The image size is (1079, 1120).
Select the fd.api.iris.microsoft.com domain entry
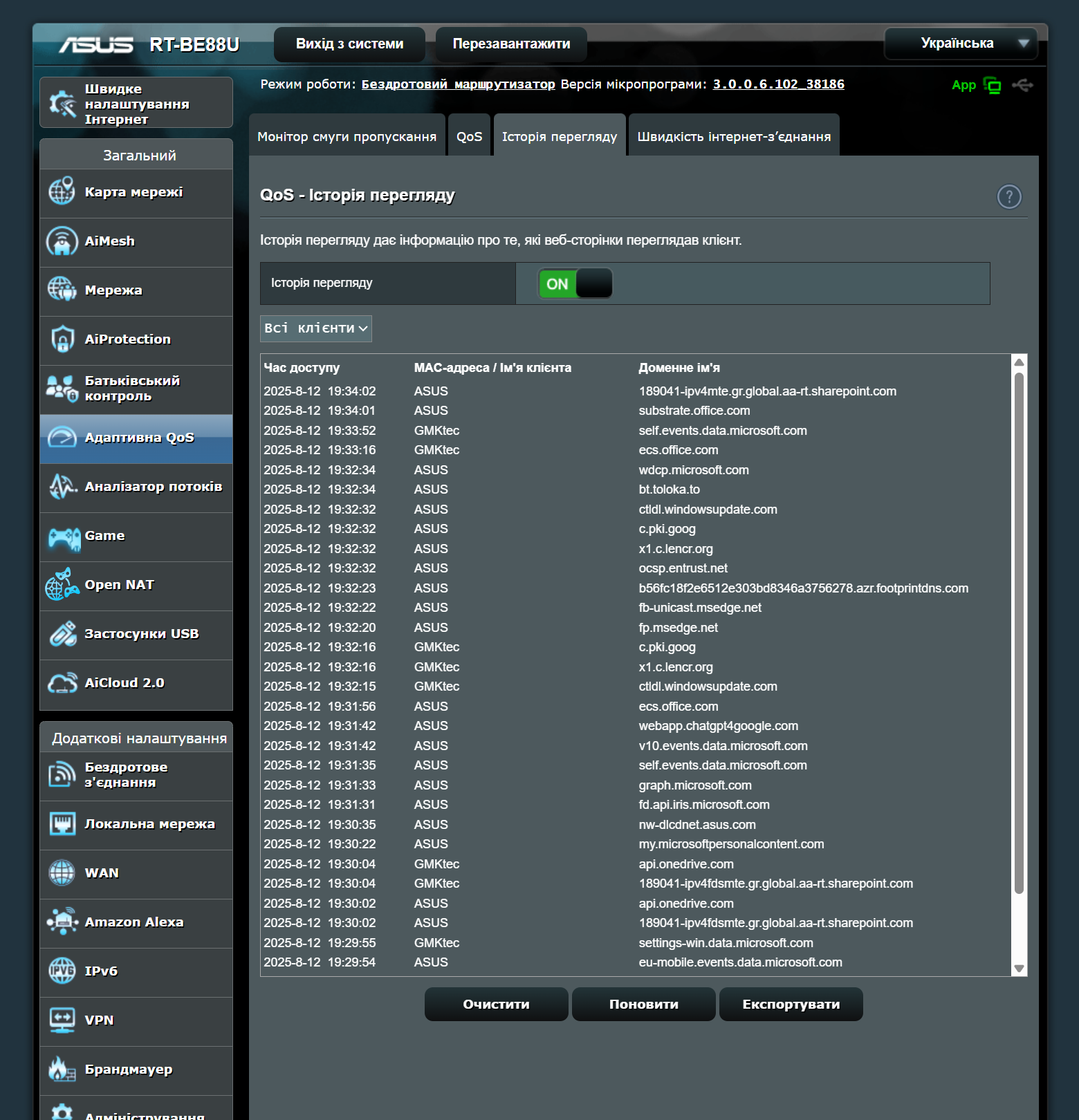(704, 805)
